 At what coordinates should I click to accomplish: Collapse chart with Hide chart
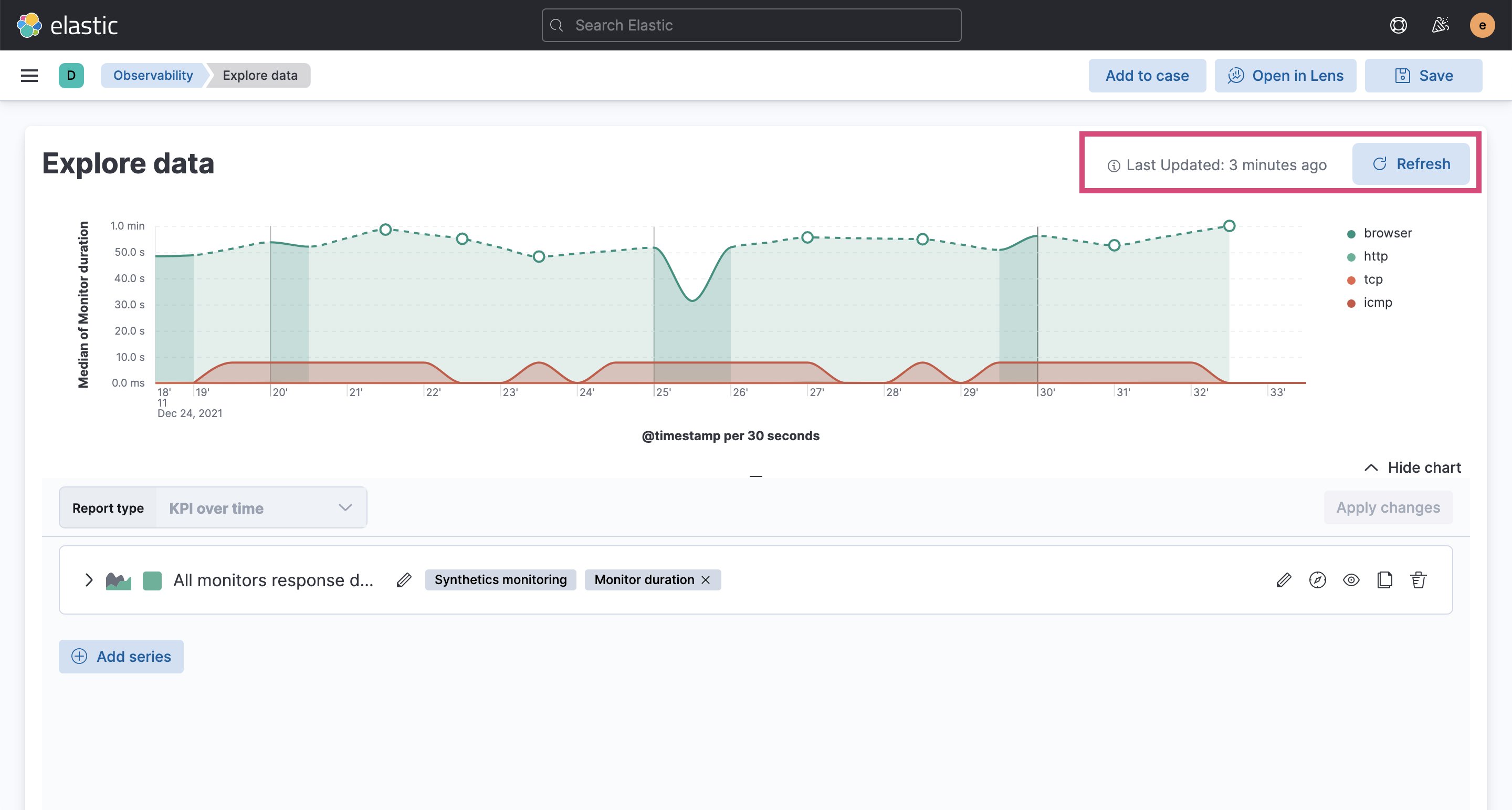[x=1413, y=468]
